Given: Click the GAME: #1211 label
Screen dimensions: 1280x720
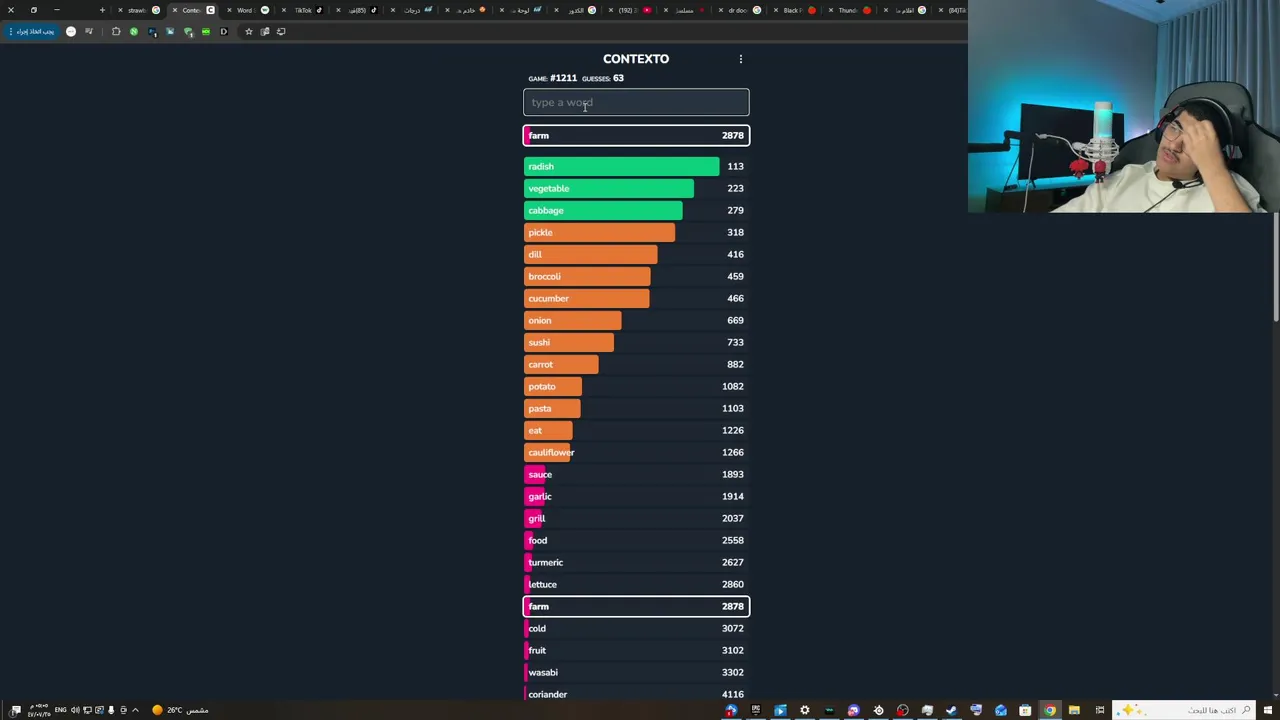Looking at the screenshot, I should point(552,78).
